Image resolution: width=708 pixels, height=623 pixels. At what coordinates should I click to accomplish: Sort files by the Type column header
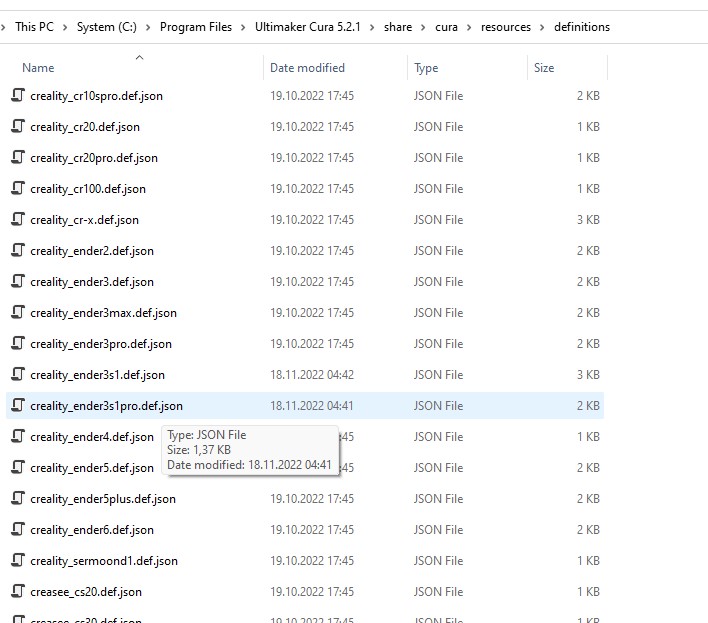pos(426,68)
